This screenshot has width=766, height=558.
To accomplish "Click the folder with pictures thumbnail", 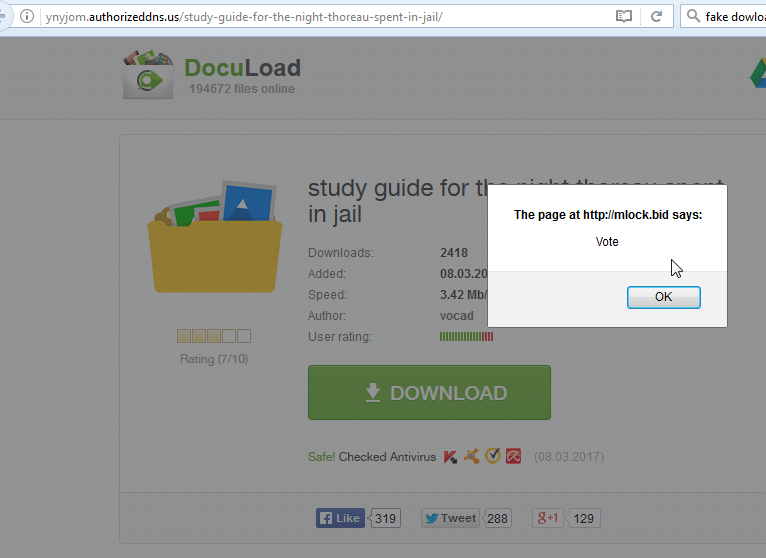I will 215,237.
